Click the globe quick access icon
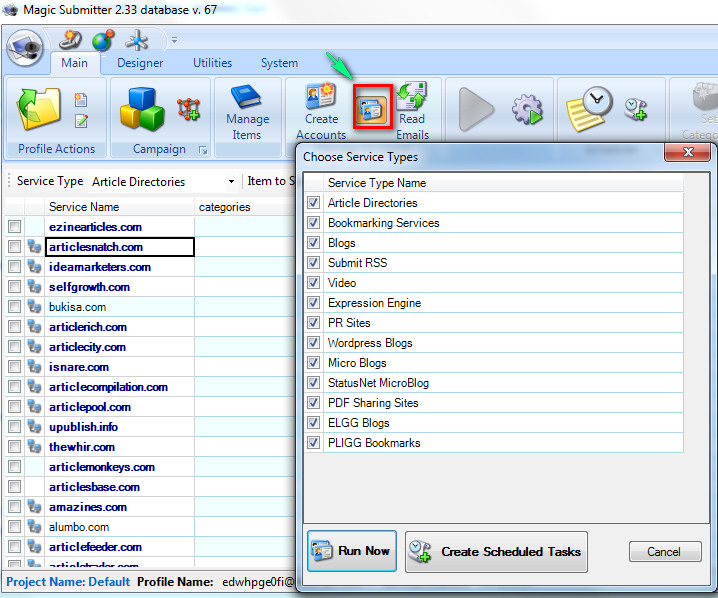The height and width of the screenshot is (598, 718). click(x=103, y=40)
